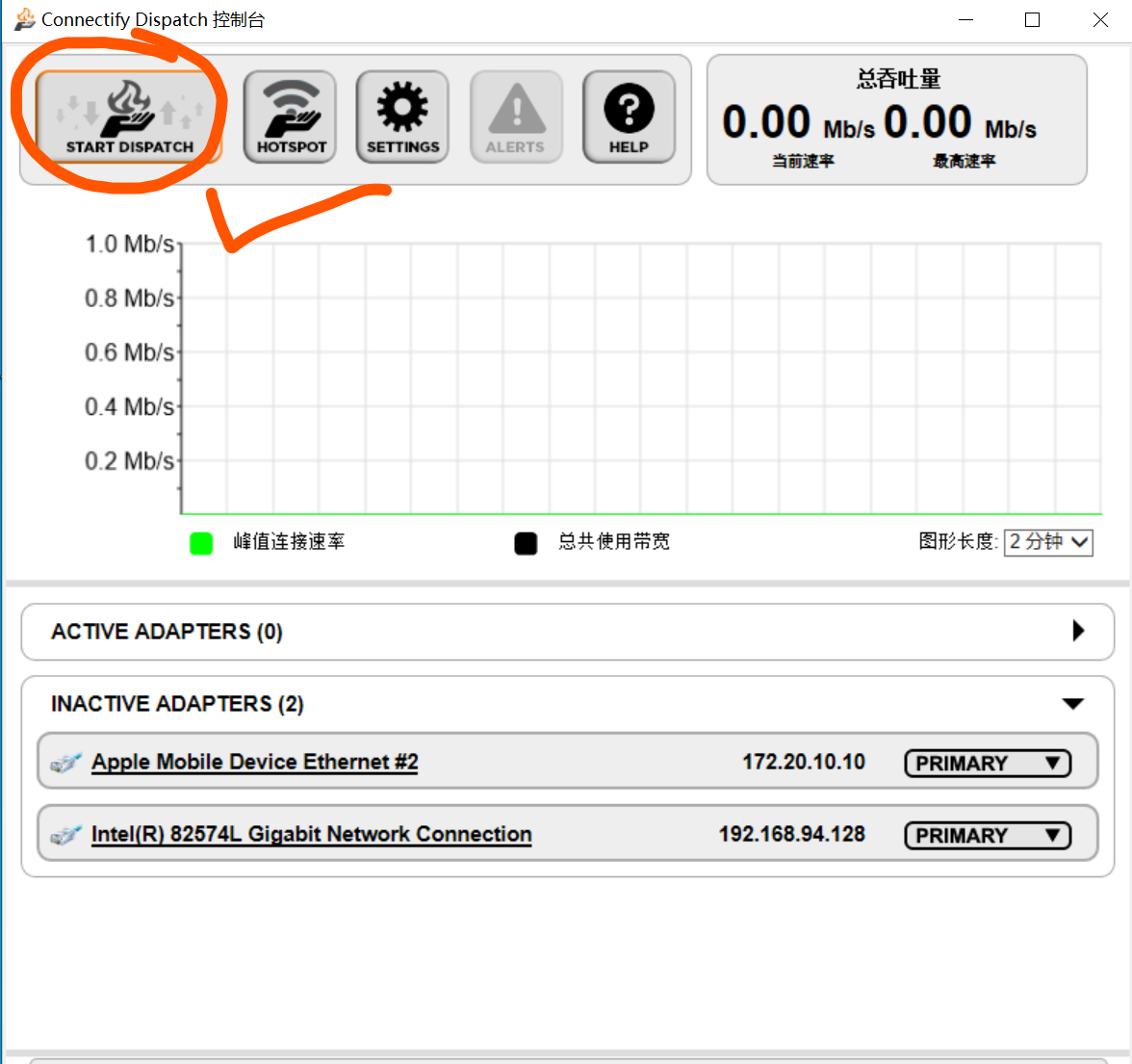The height and width of the screenshot is (1064, 1132).
Task: Close the Connectify Dispatch window
Action: 1100,20
